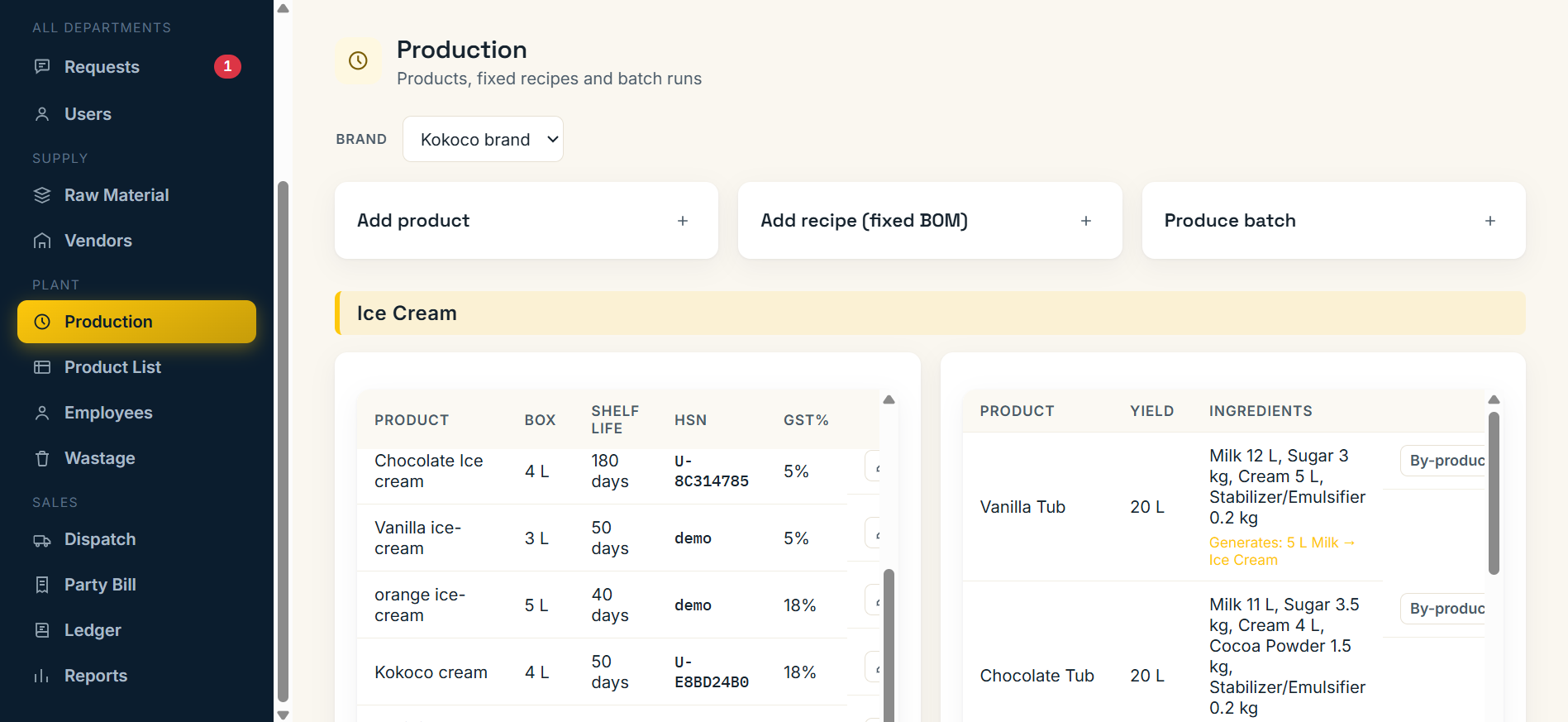1568x722 pixels.
Task: Click the recipes table scroll up arrow
Action: pos(1494,400)
